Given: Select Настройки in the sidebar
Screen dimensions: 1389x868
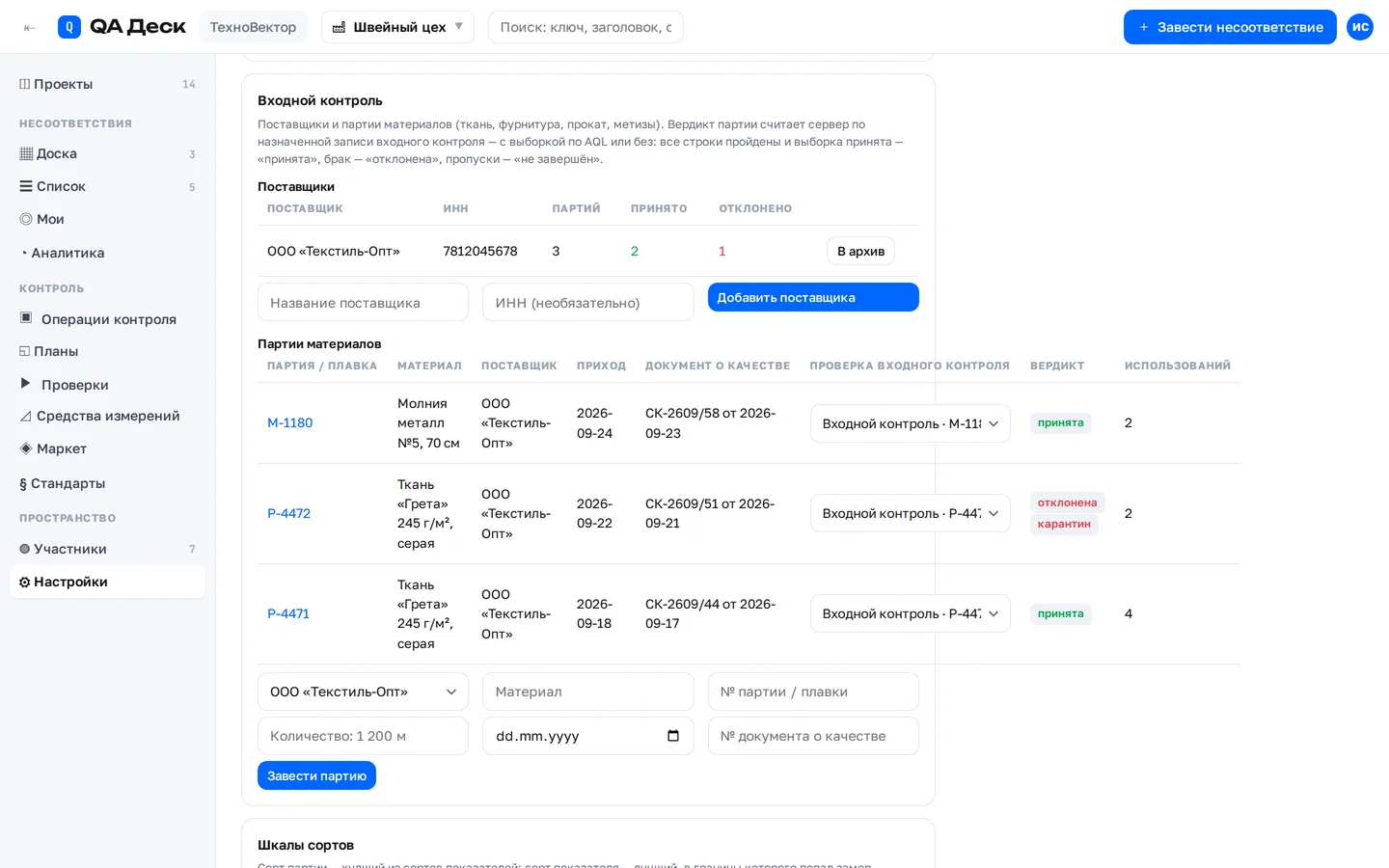Looking at the screenshot, I should coord(107,582).
